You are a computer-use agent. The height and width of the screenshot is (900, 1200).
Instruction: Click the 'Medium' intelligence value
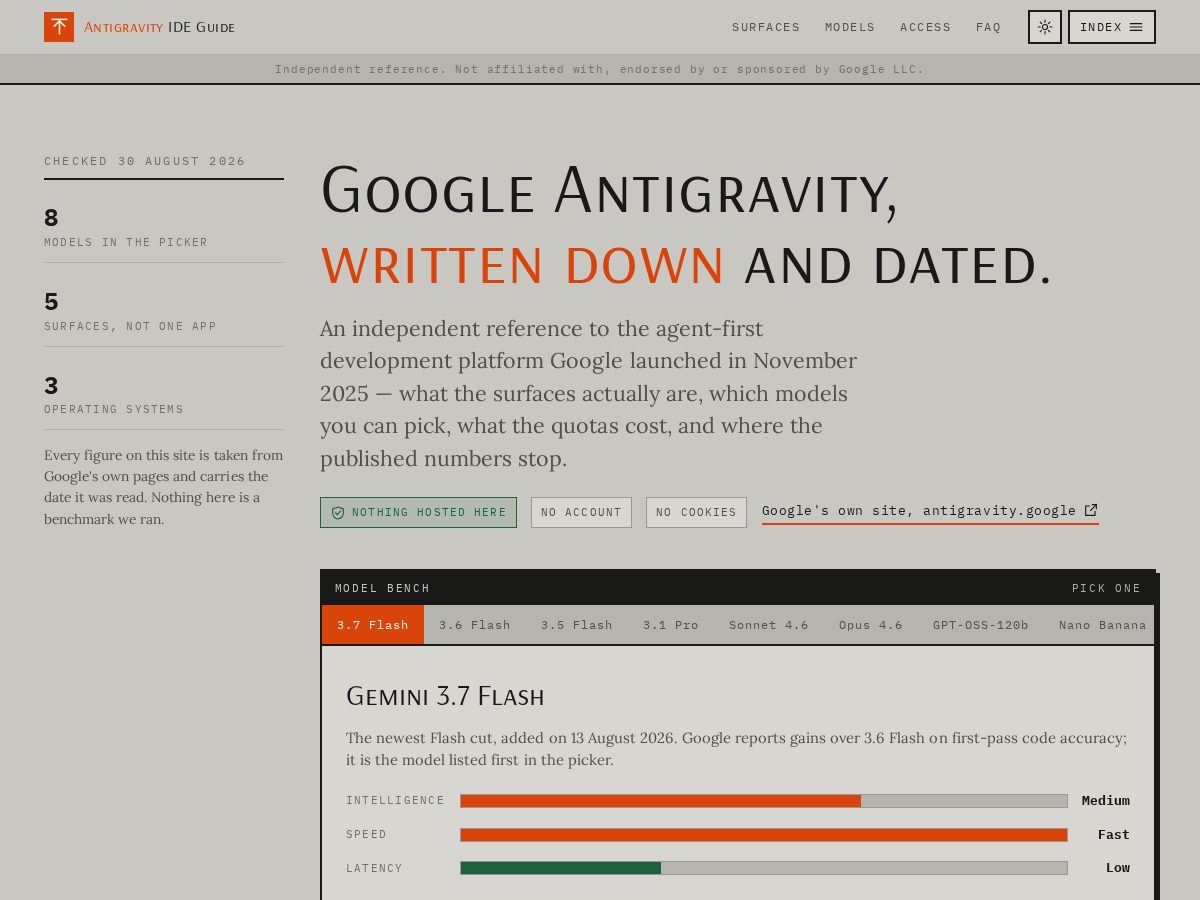click(1106, 801)
